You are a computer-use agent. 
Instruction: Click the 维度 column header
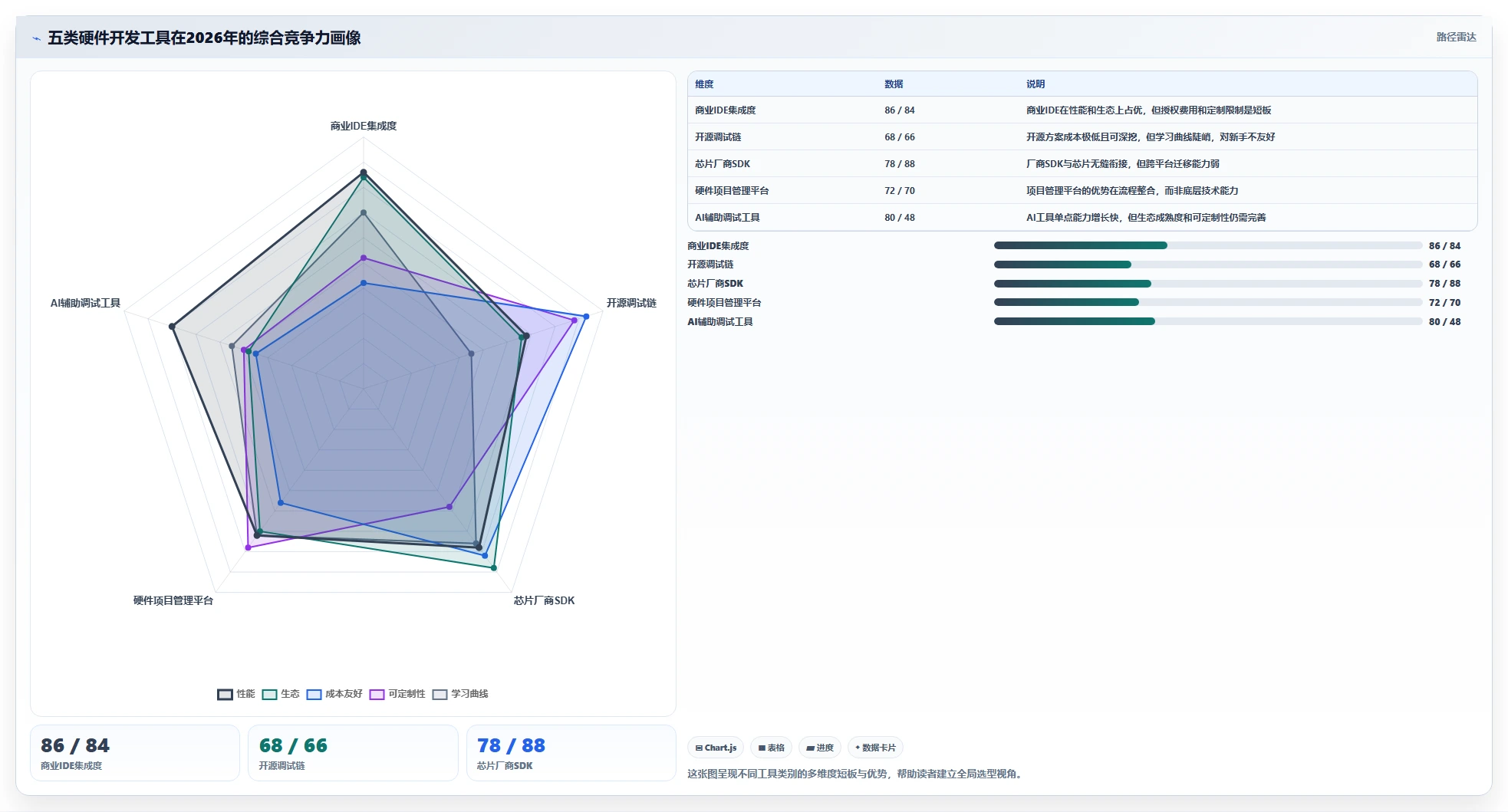(704, 84)
